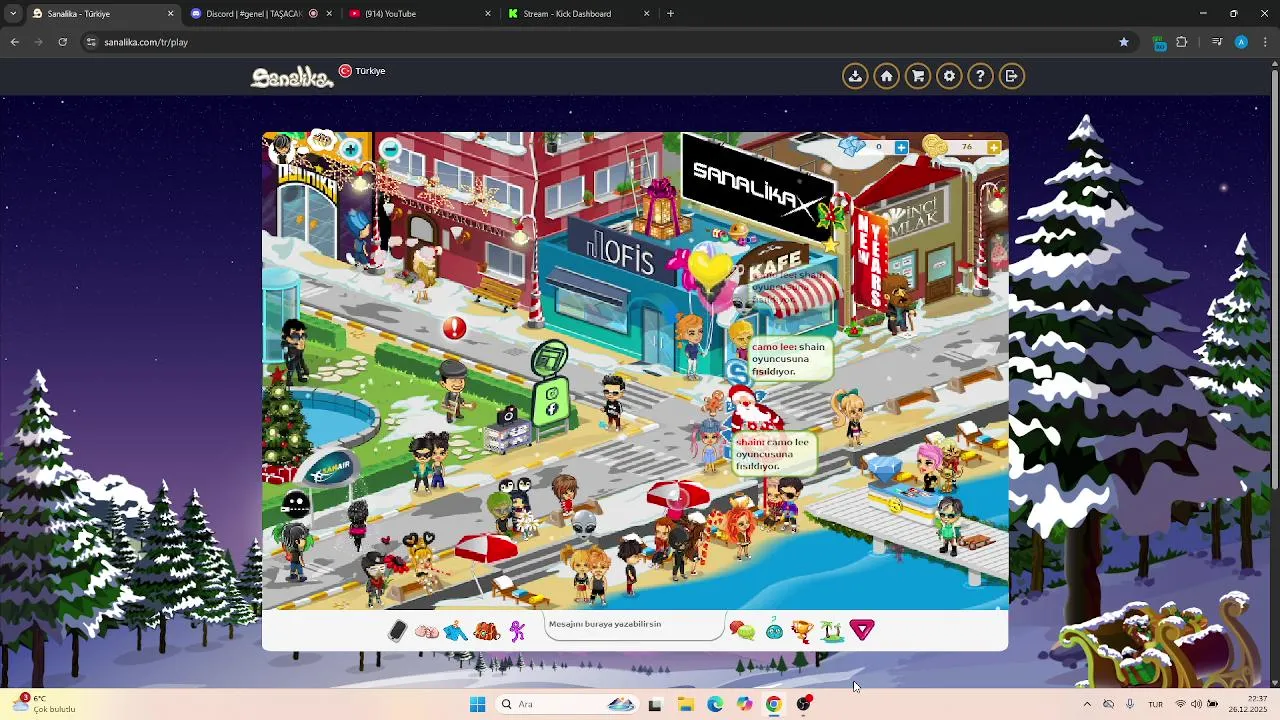The width and height of the screenshot is (1280, 720).
Task: Click the red exclamation alert marker
Action: (454, 328)
